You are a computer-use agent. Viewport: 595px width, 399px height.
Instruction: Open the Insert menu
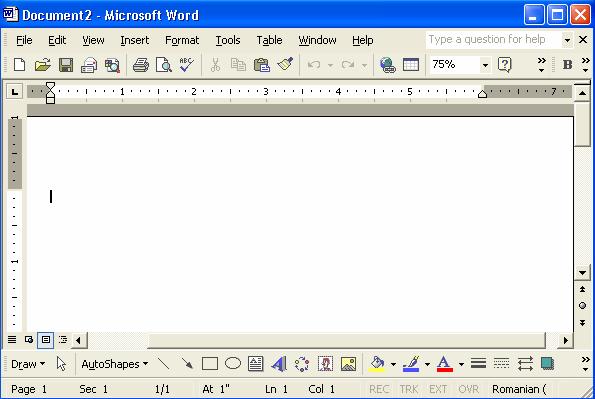(x=134, y=40)
